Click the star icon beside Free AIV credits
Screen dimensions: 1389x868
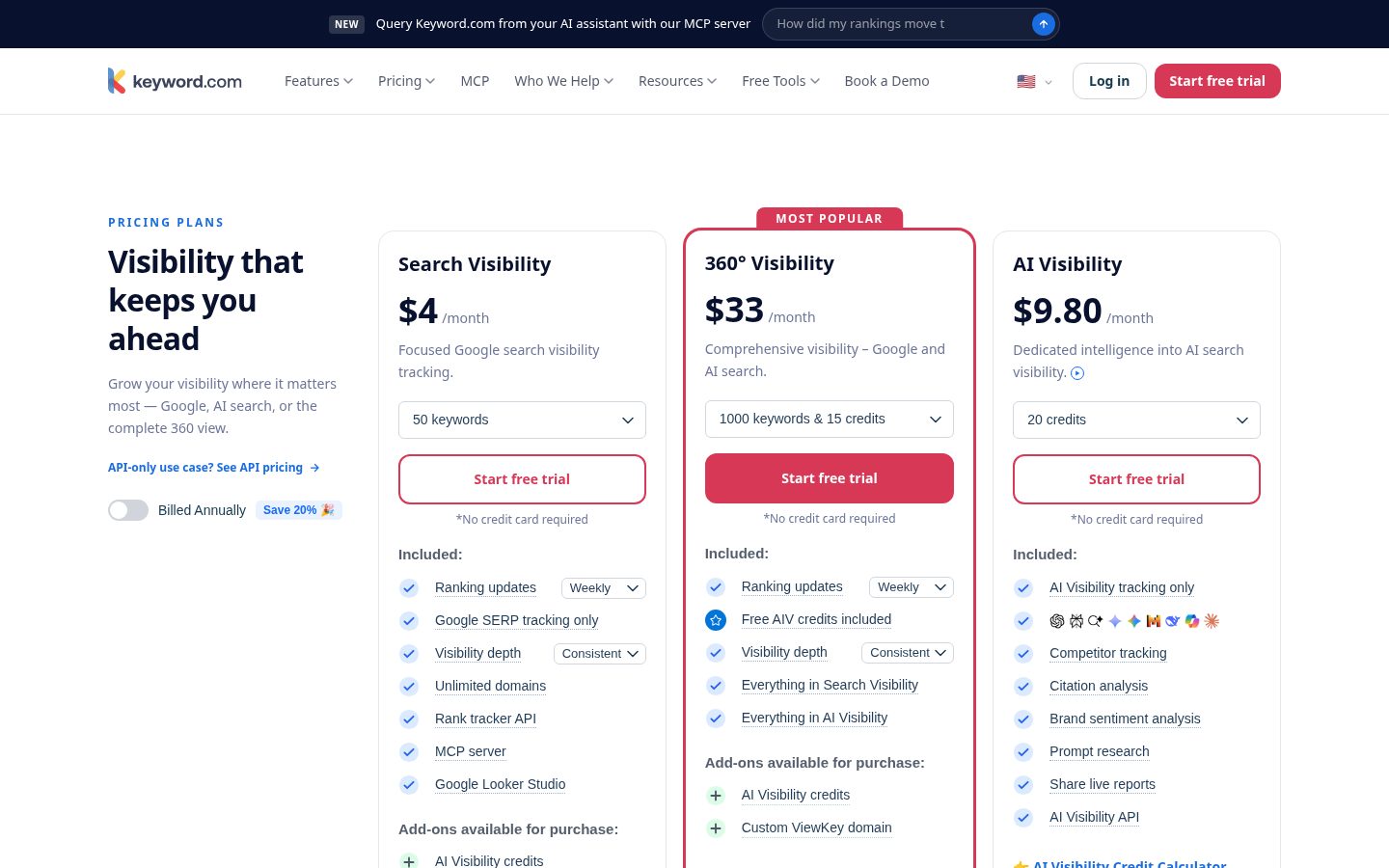[x=716, y=620]
